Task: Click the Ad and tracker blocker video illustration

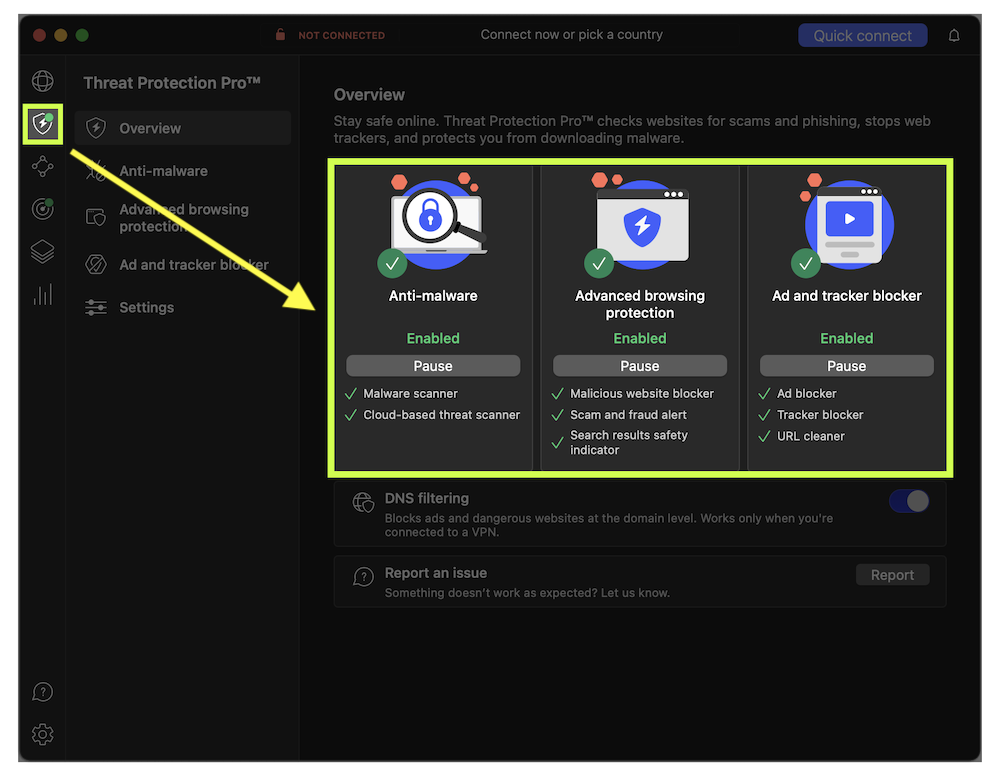Action: (x=846, y=225)
